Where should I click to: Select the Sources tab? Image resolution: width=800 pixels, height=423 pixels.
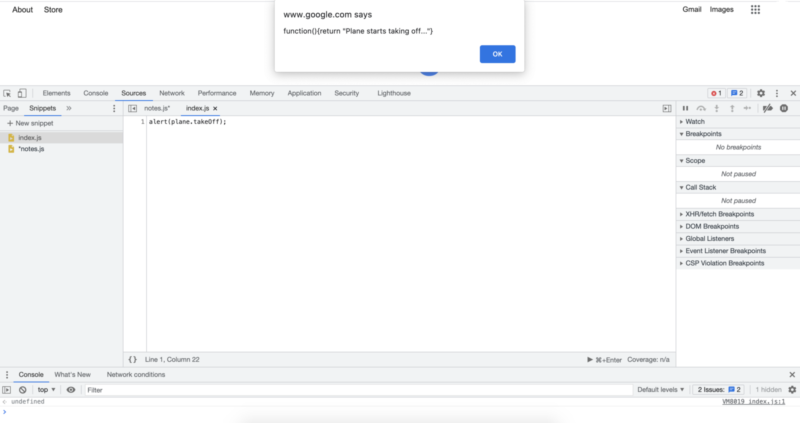[134, 93]
